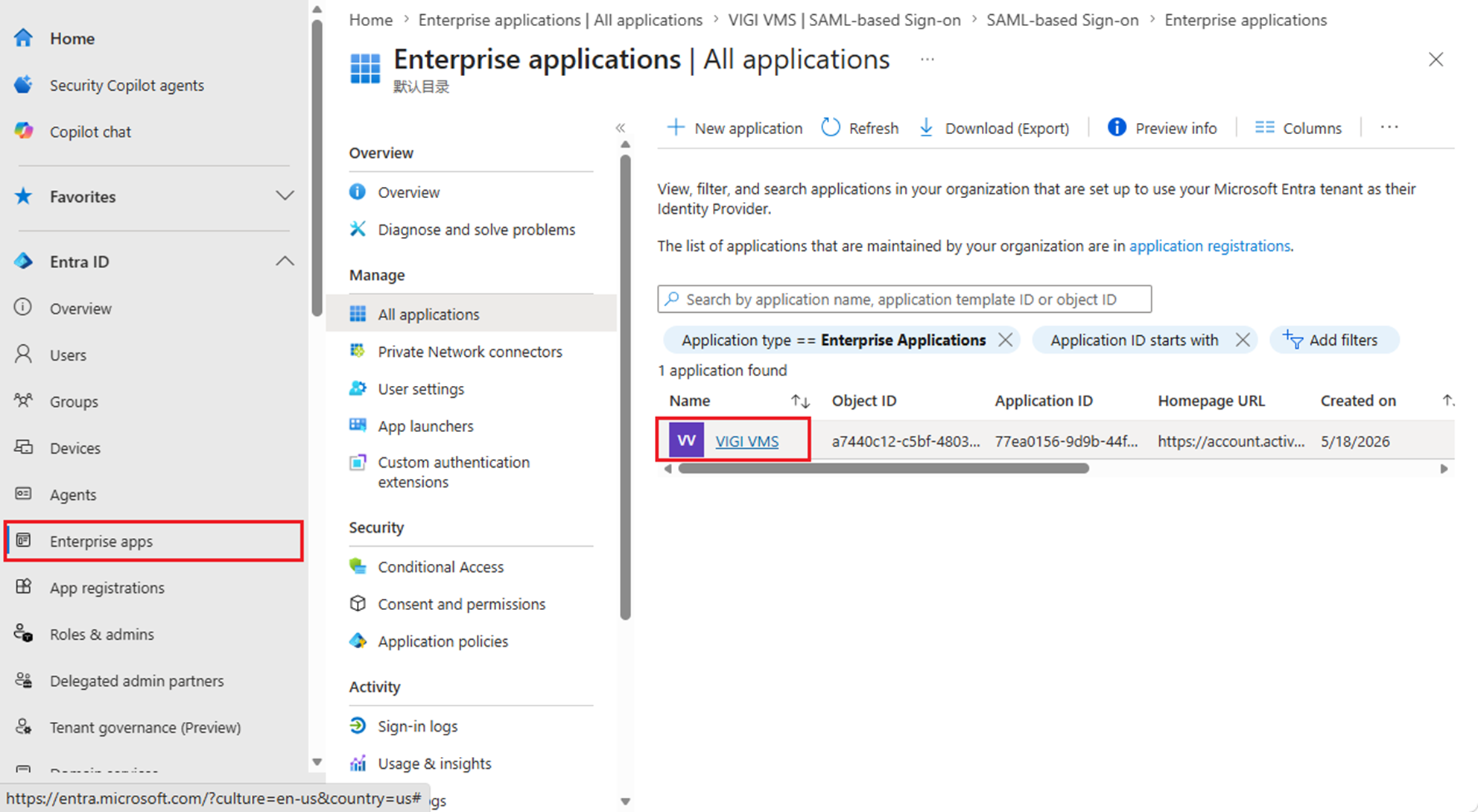Open Delegated admin partners icon

click(23, 680)
